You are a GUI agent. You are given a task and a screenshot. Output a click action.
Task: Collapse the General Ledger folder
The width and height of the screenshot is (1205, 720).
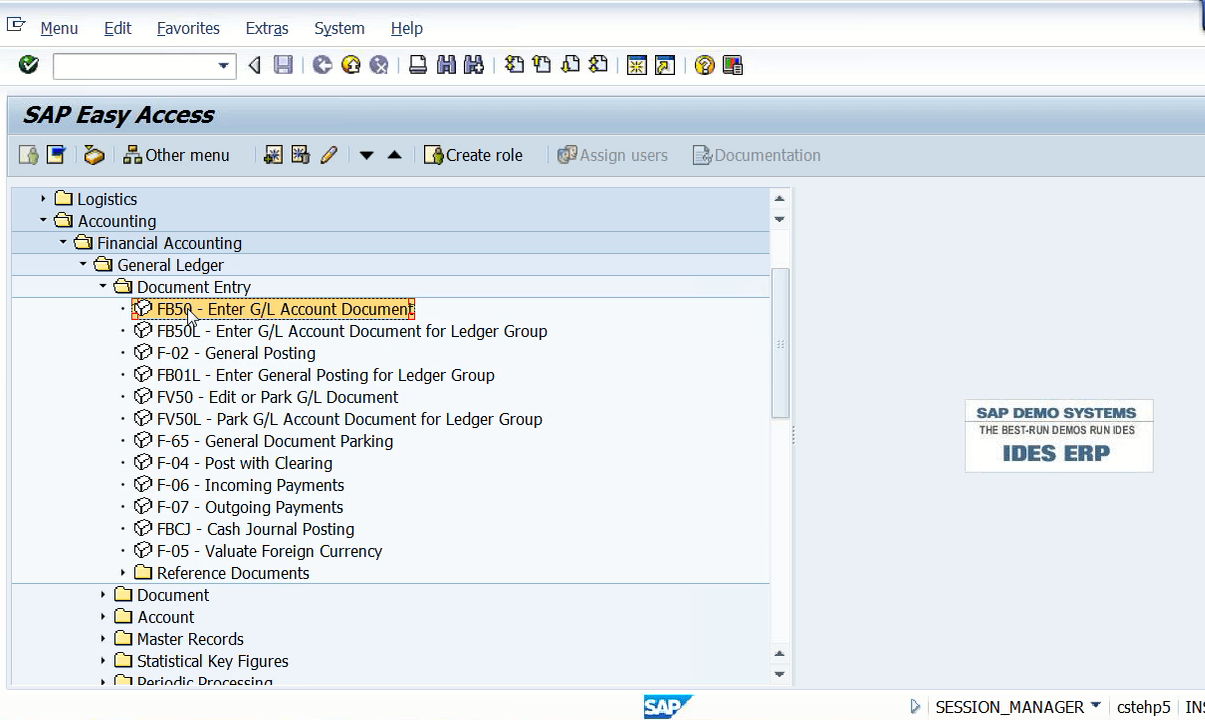[x=83, y=265]
